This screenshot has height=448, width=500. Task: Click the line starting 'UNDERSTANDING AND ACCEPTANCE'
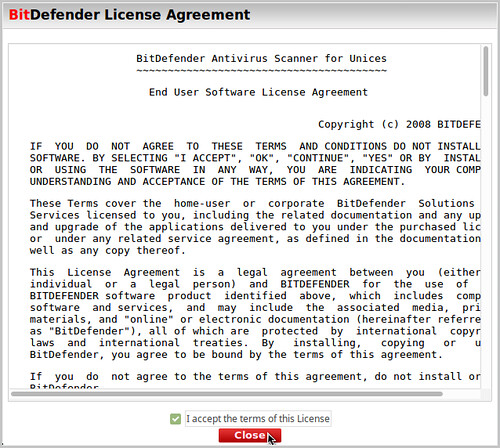point(217,182)
